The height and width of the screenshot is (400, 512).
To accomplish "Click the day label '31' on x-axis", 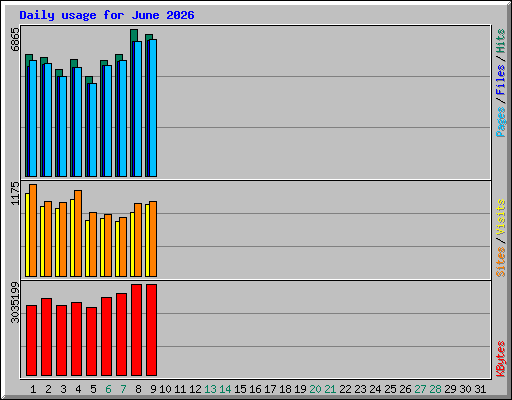I will tap(480, 389).
